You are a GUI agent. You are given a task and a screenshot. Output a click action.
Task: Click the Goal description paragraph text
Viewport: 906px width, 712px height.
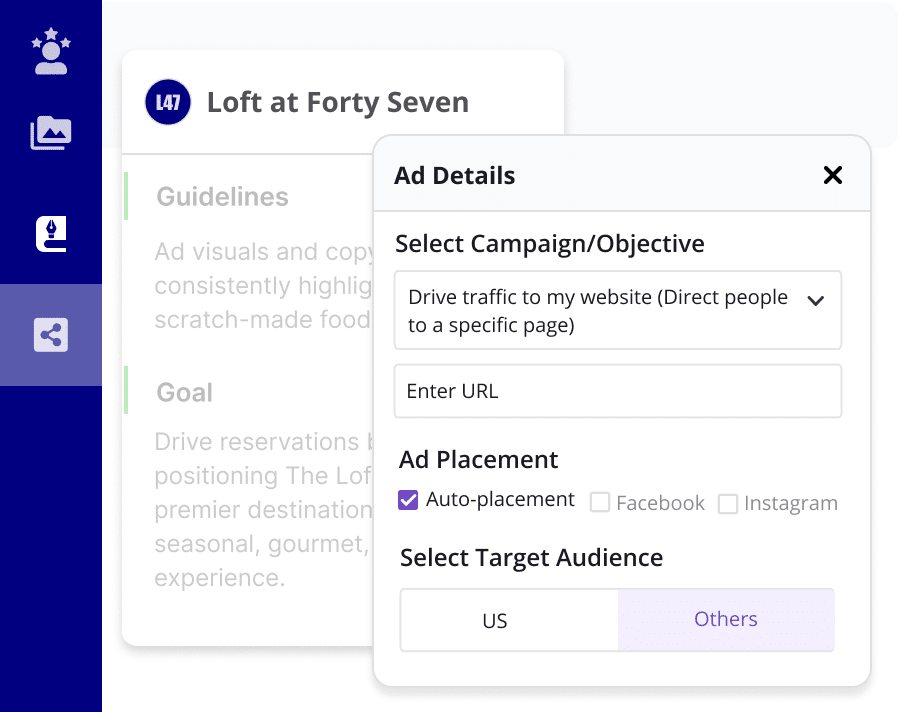pyautogui.click(x=262, y=510)
